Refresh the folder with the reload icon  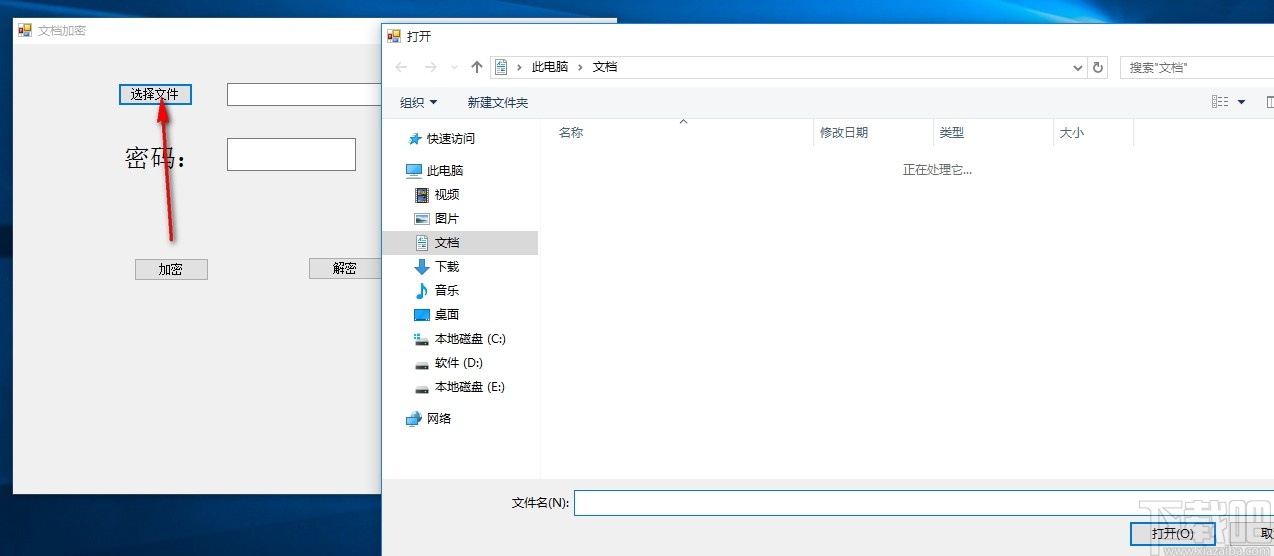click(1099, 67)
